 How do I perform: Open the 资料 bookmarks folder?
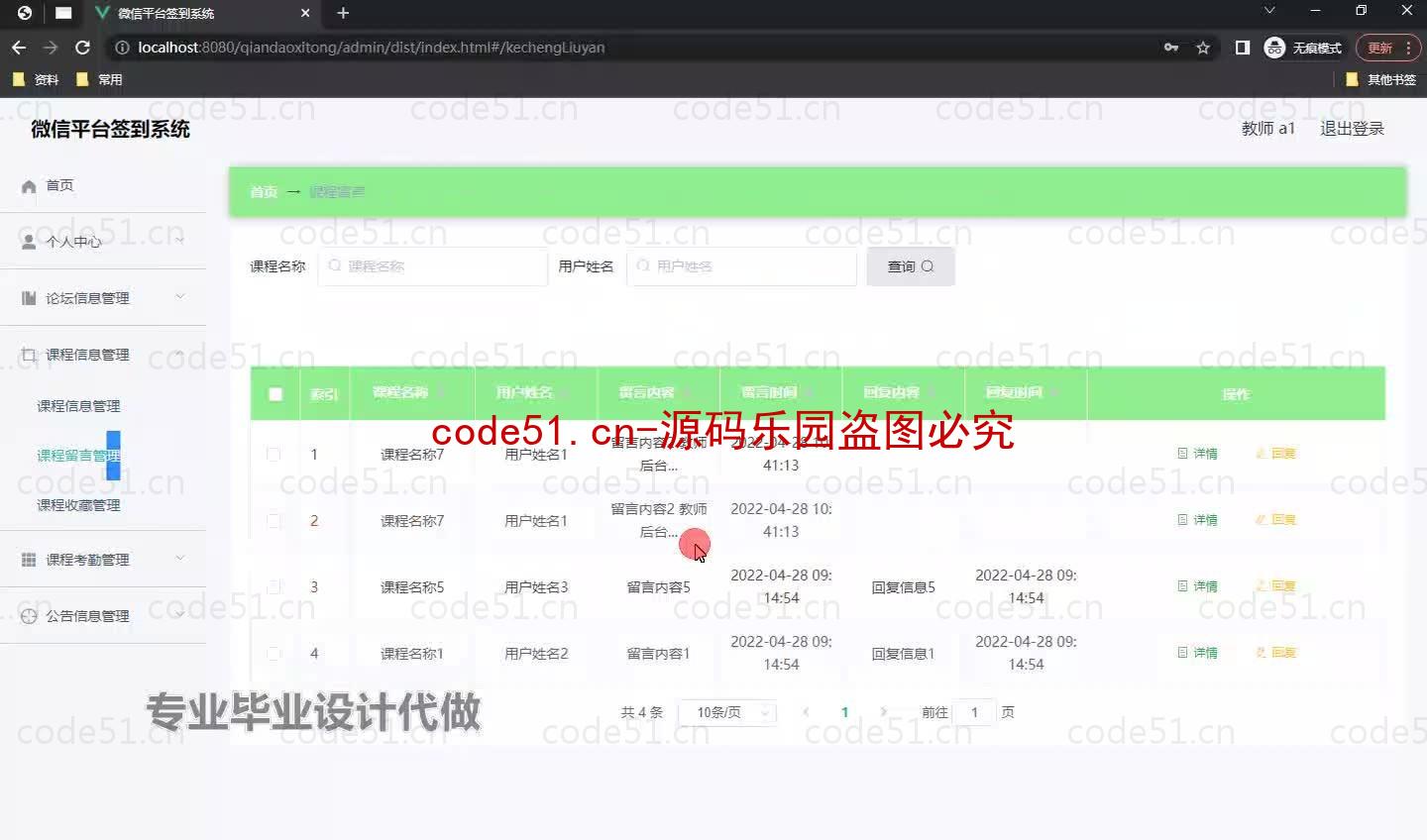click(36, 79)
